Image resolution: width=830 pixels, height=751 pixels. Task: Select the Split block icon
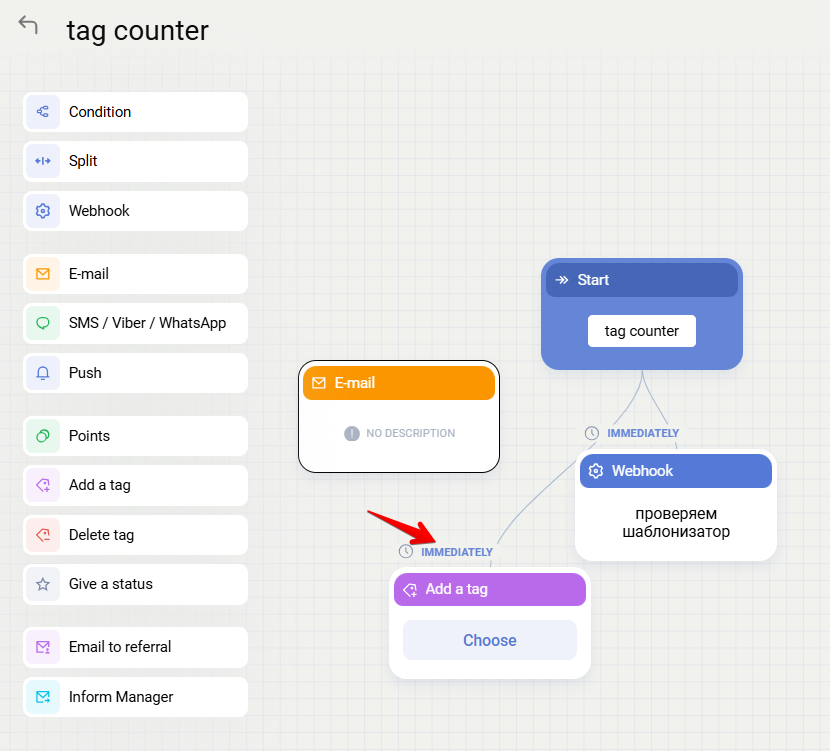click(42, 161)
